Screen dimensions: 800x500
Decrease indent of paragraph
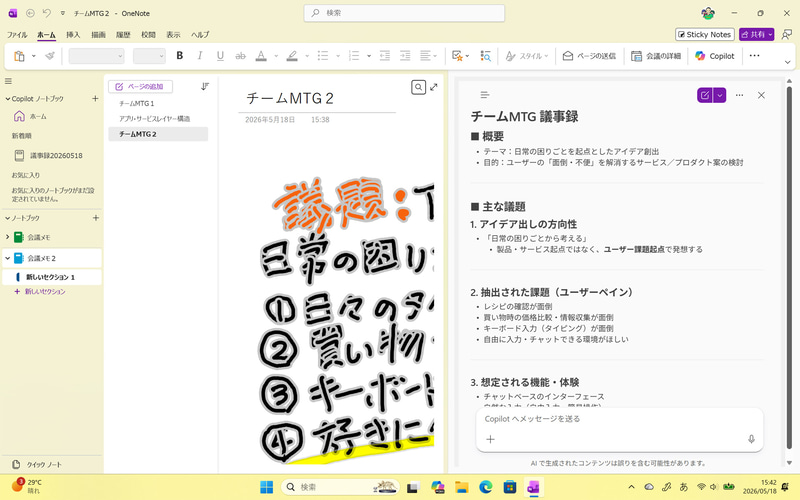click(385, 56)
